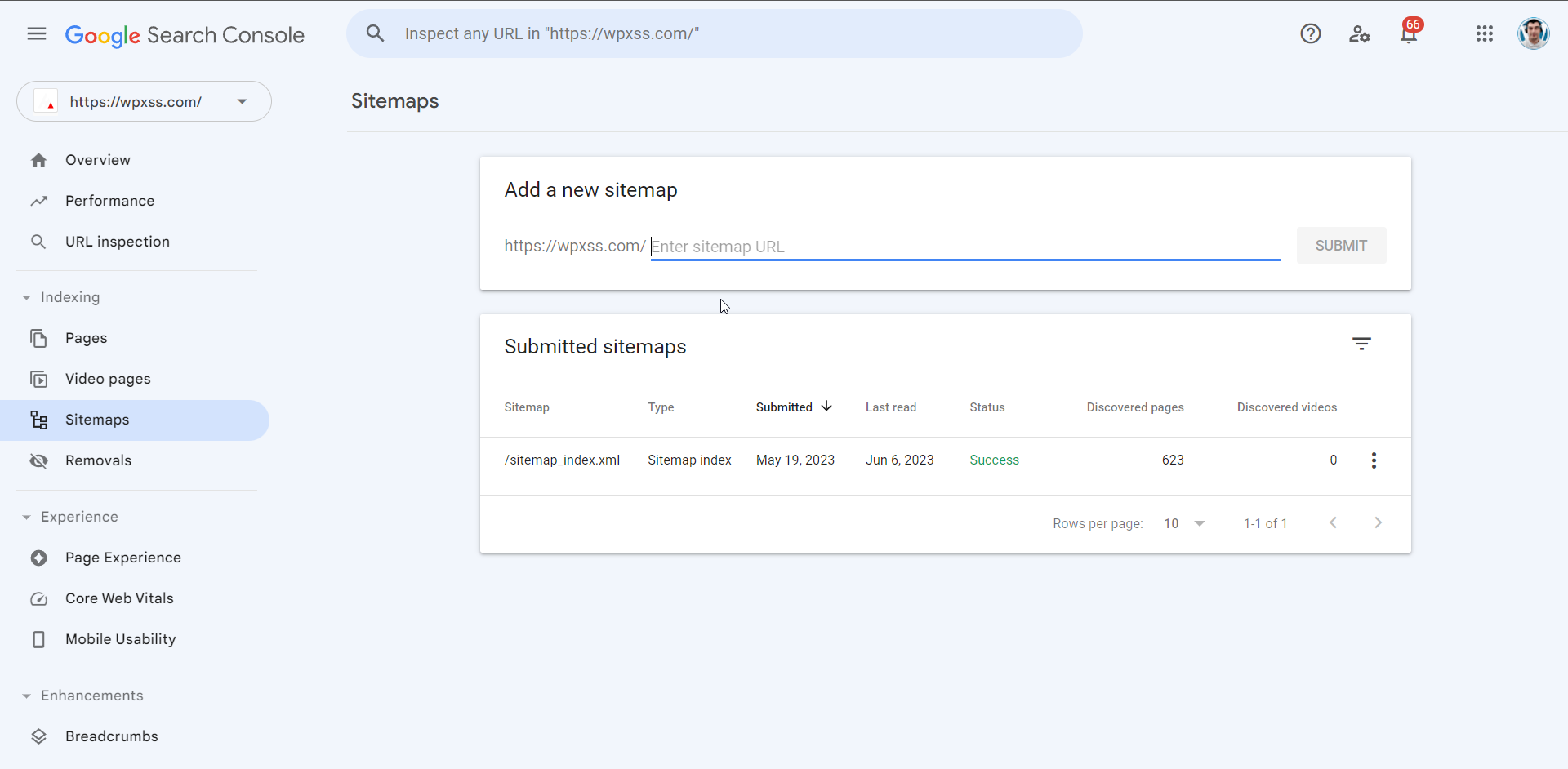1568x769 pixels.
Task: Open the Rows per page dropdown
Action: coord(1184,523)
